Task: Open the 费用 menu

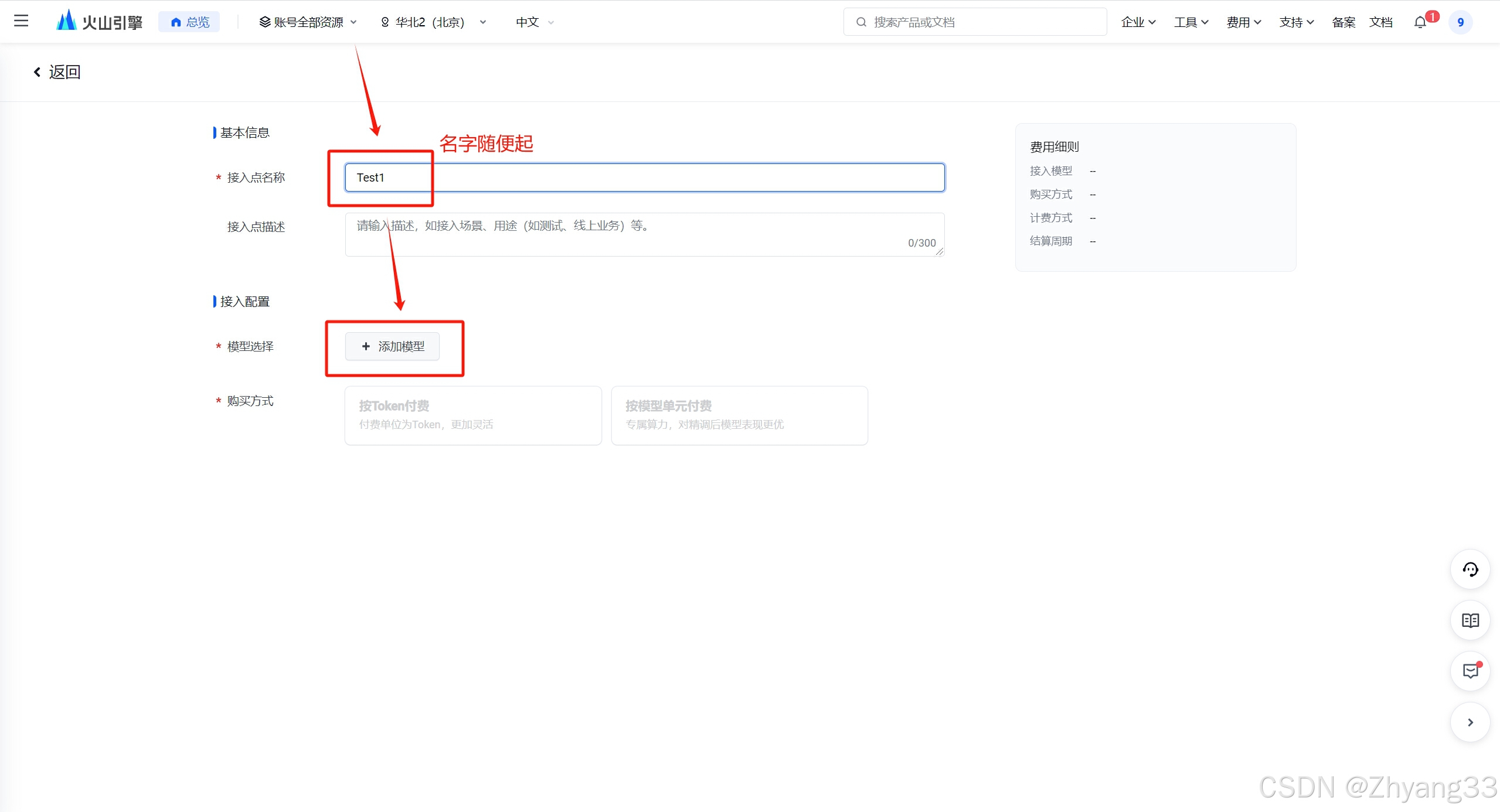Action: pos(1243,22)
